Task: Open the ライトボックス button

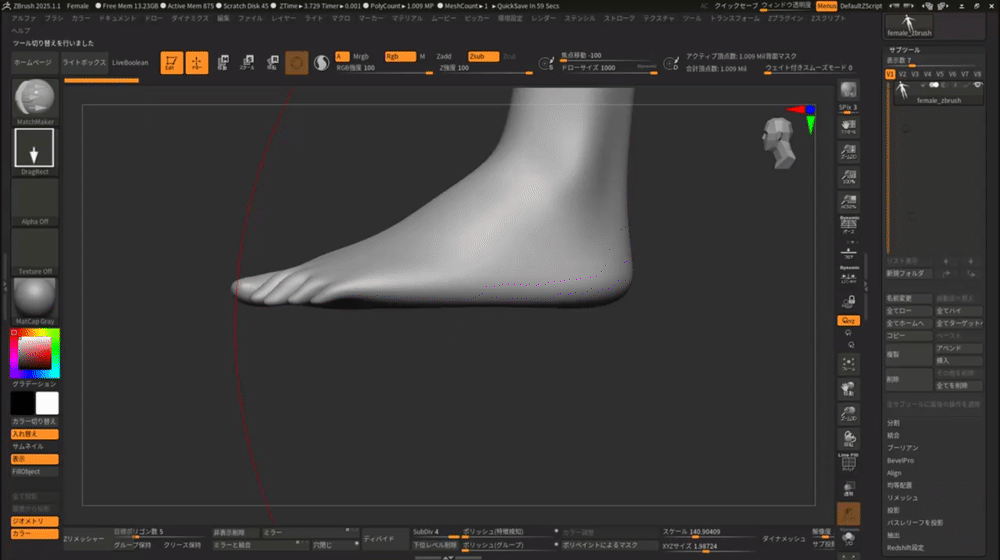Action: [84, 63]
